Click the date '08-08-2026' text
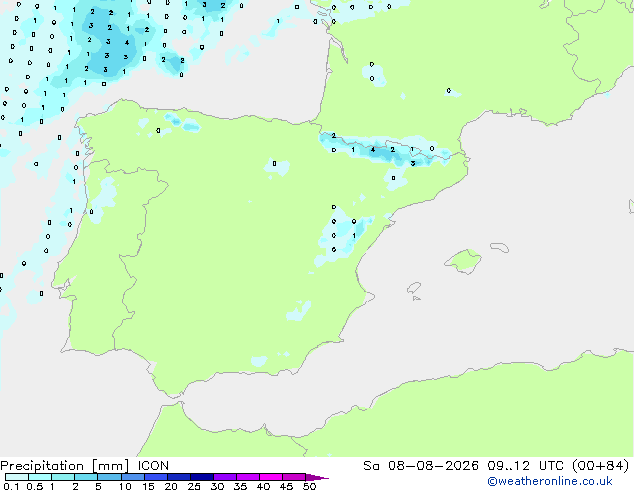634x490 pixels. (433, 466)
